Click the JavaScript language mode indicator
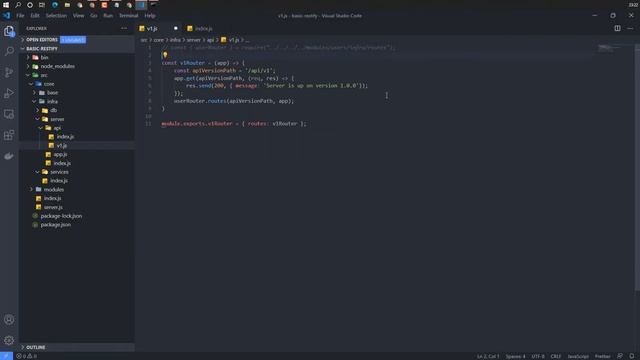 tap(578, 356)
